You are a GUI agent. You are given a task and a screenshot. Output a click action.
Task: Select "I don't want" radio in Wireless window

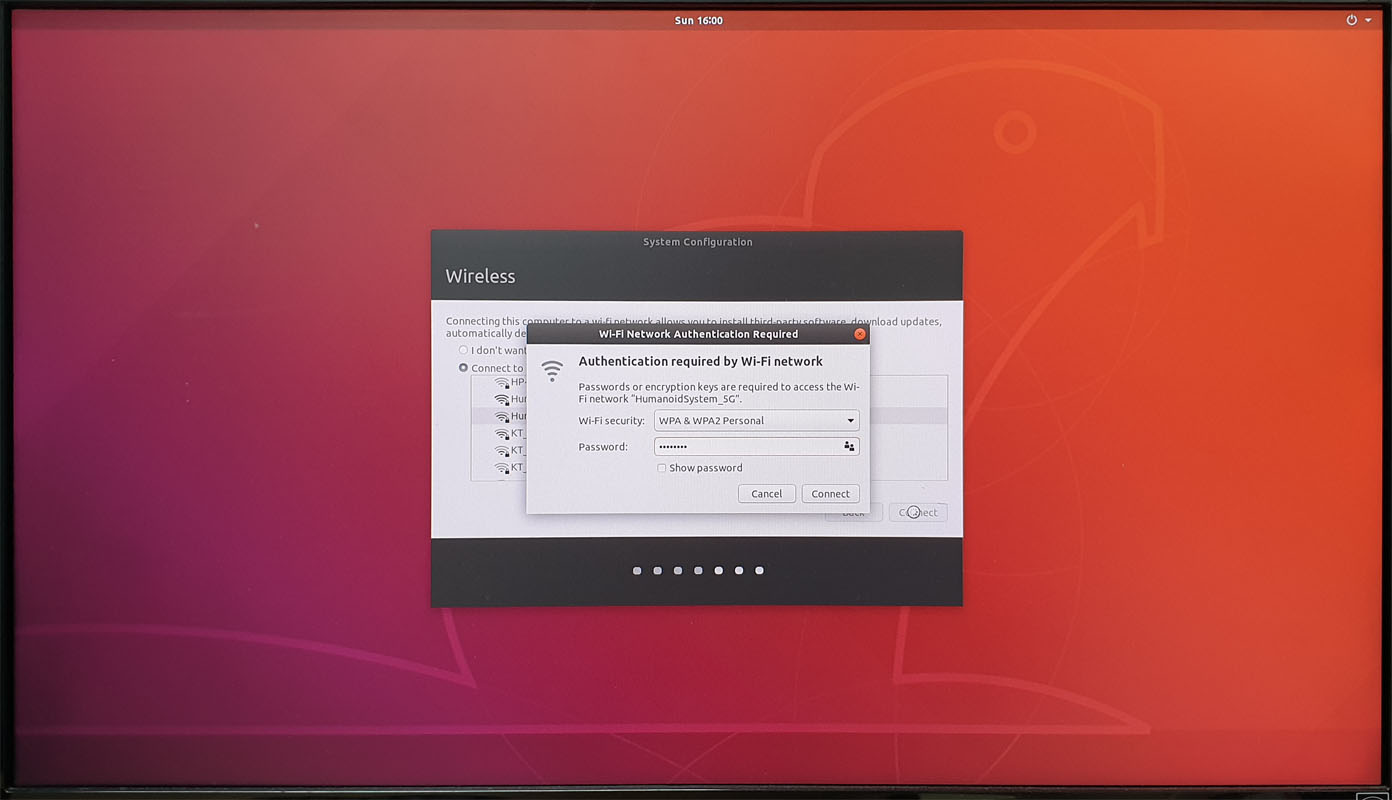(x=463, y=350)
